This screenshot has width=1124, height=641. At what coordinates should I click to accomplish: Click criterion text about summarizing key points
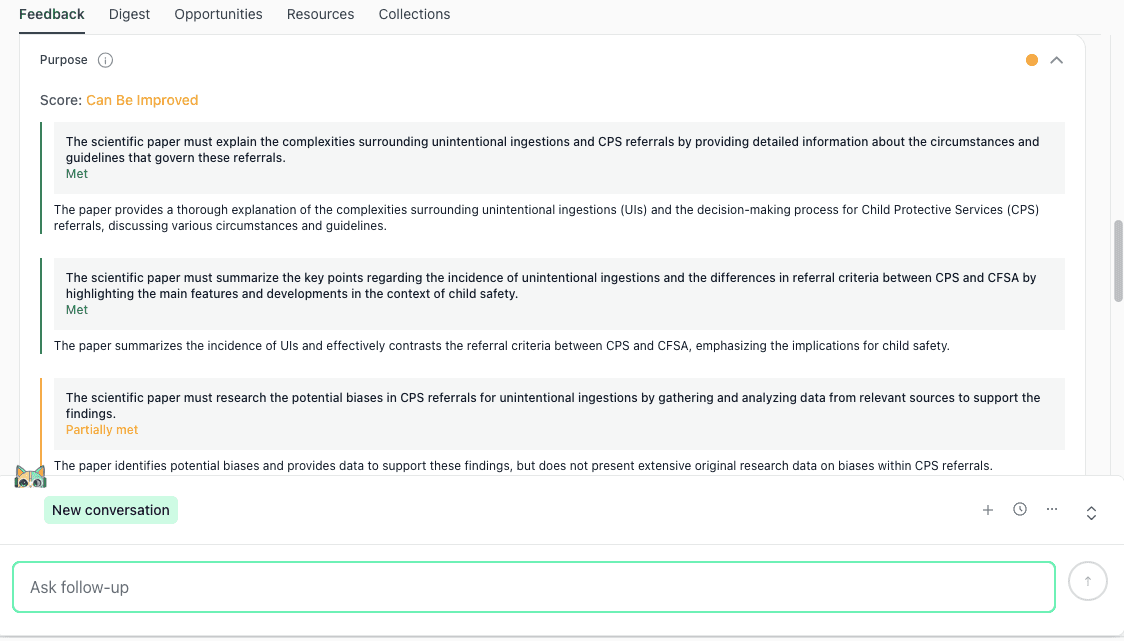pos(551,285)
